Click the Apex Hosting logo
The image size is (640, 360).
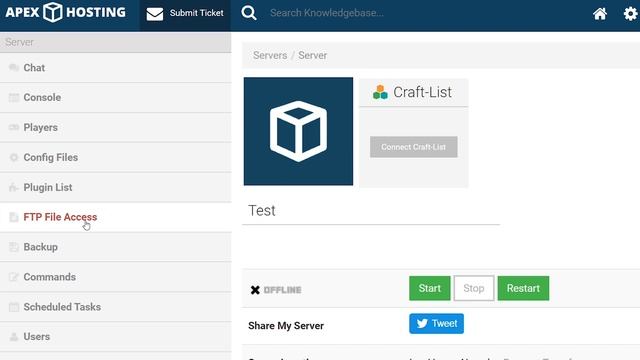(x=65, y=12)
